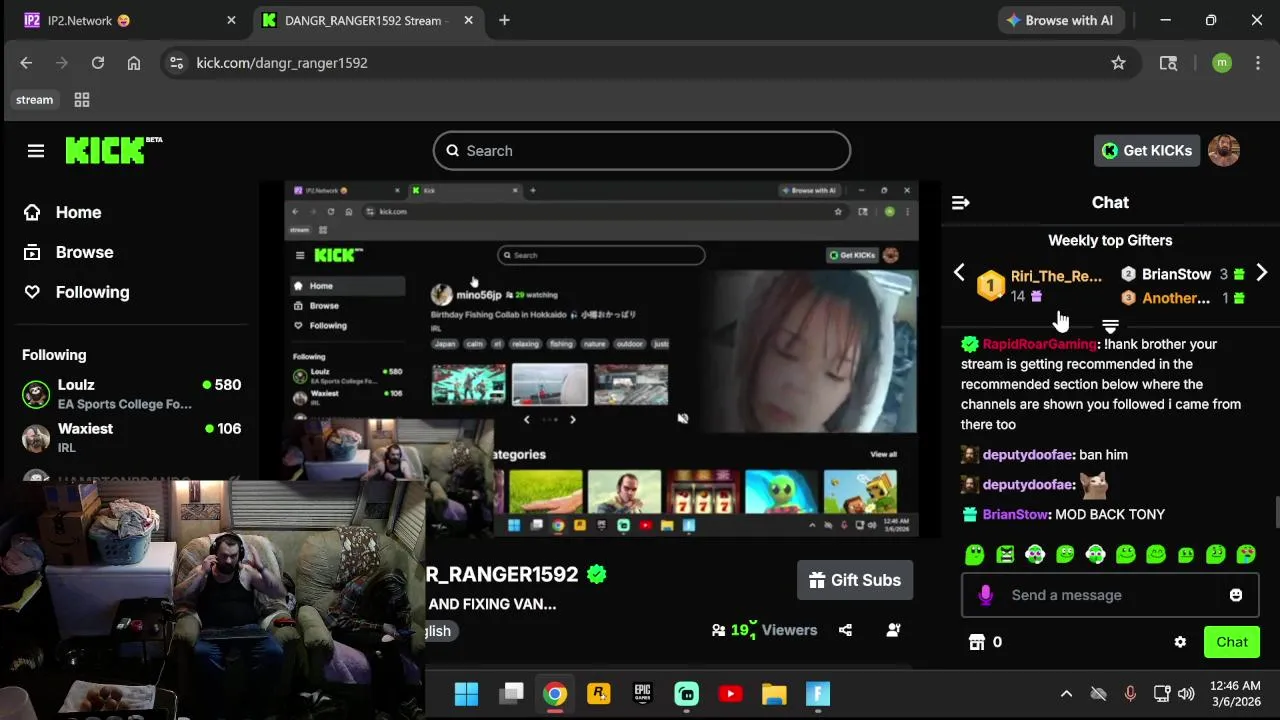Viewport: 1280px width, 720px height.
Task: Open a new browser tab
Action: (504, 20)
